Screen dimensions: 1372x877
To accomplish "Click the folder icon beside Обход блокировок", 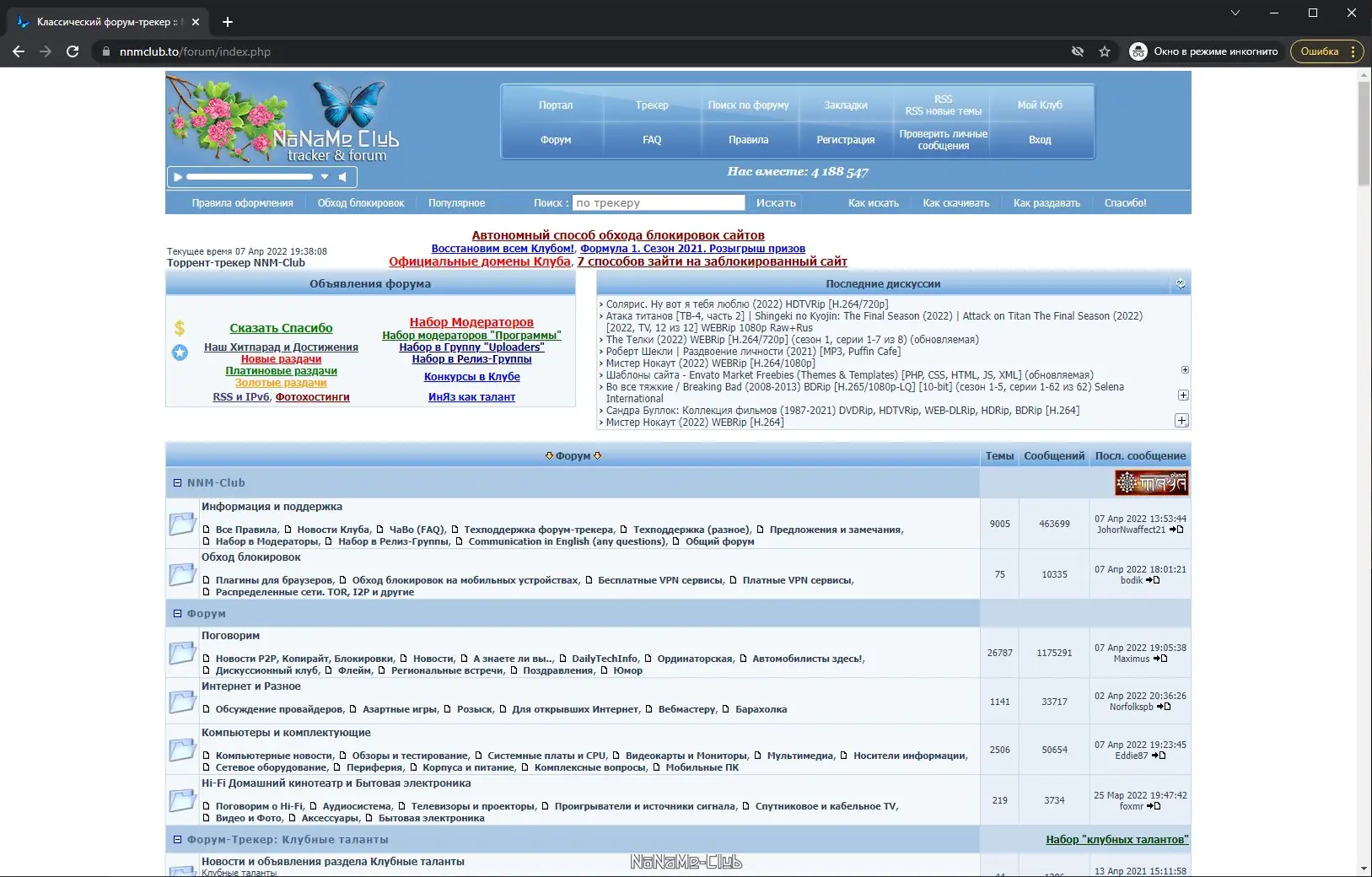I will click(x=182, y=574).
